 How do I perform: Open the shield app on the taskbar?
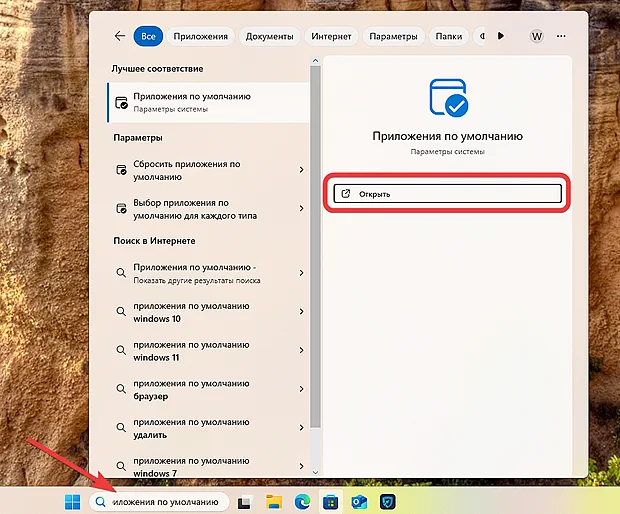(x=388, y=502)
